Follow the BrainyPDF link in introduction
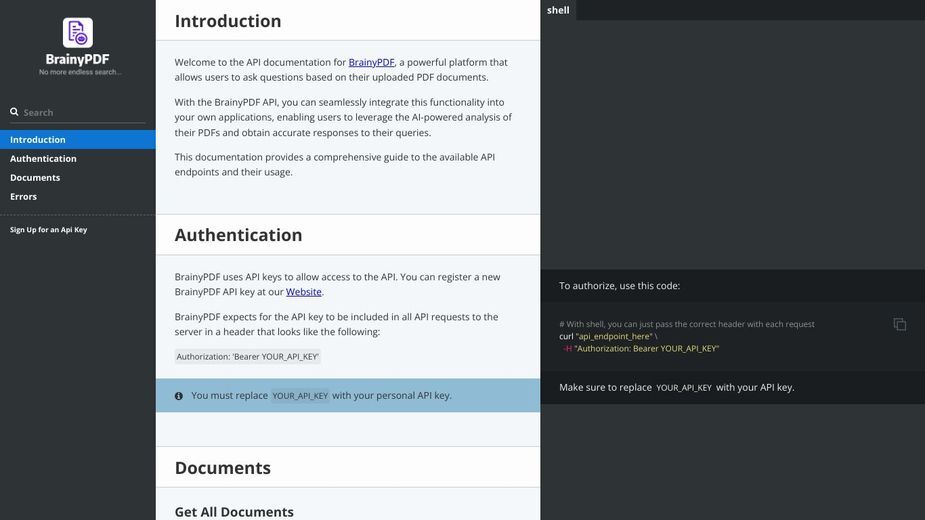The width and height of the screenshot is (925, 520). [371, 62]
